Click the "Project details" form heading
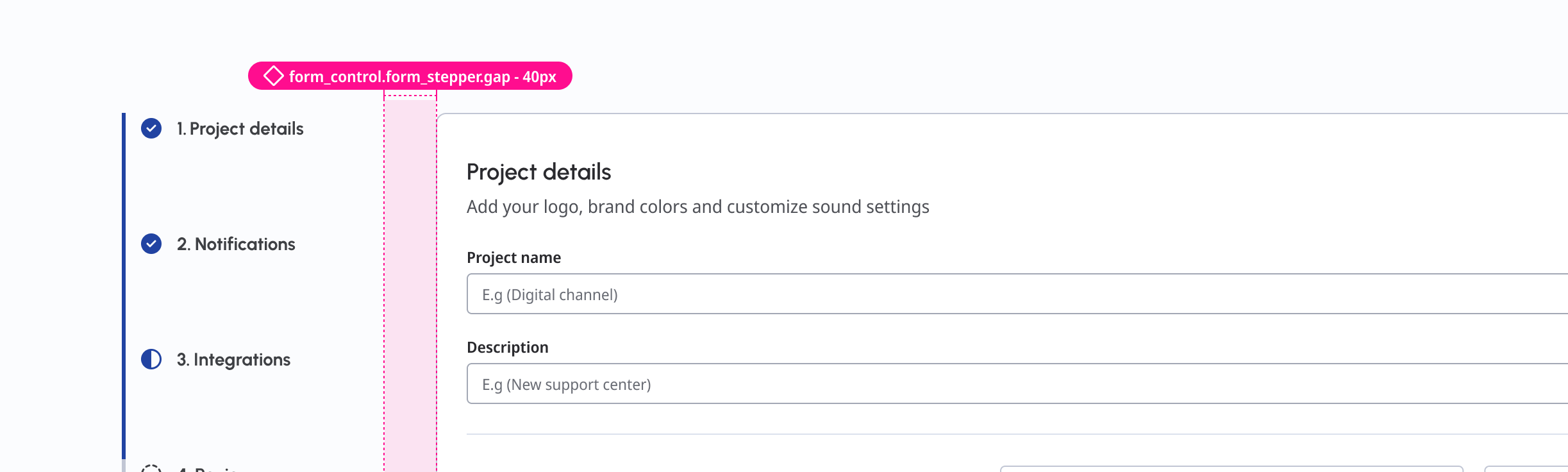Screen dimensions: 1568x472 [538, 172]
